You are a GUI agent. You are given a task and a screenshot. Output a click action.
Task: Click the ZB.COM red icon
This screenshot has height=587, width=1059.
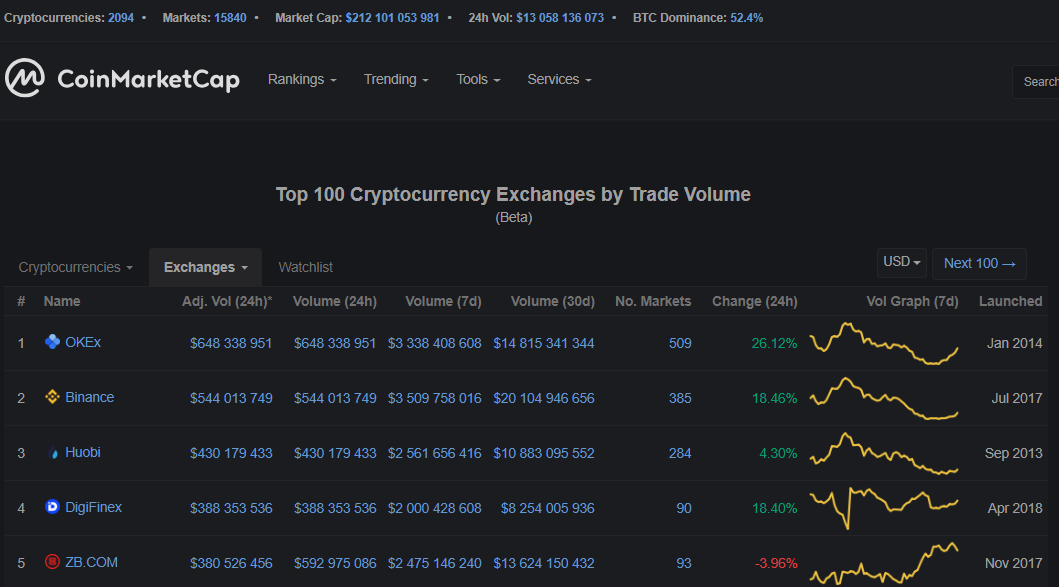coord(52,562)
